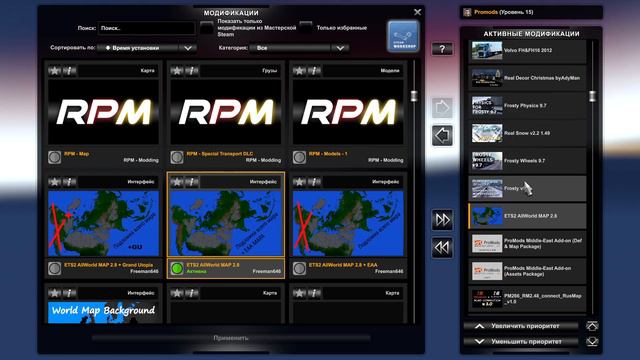Click RPM - Models - 1 thumbnail
Image resolution: width=640 pixels, height=360 pixels.
348,112
